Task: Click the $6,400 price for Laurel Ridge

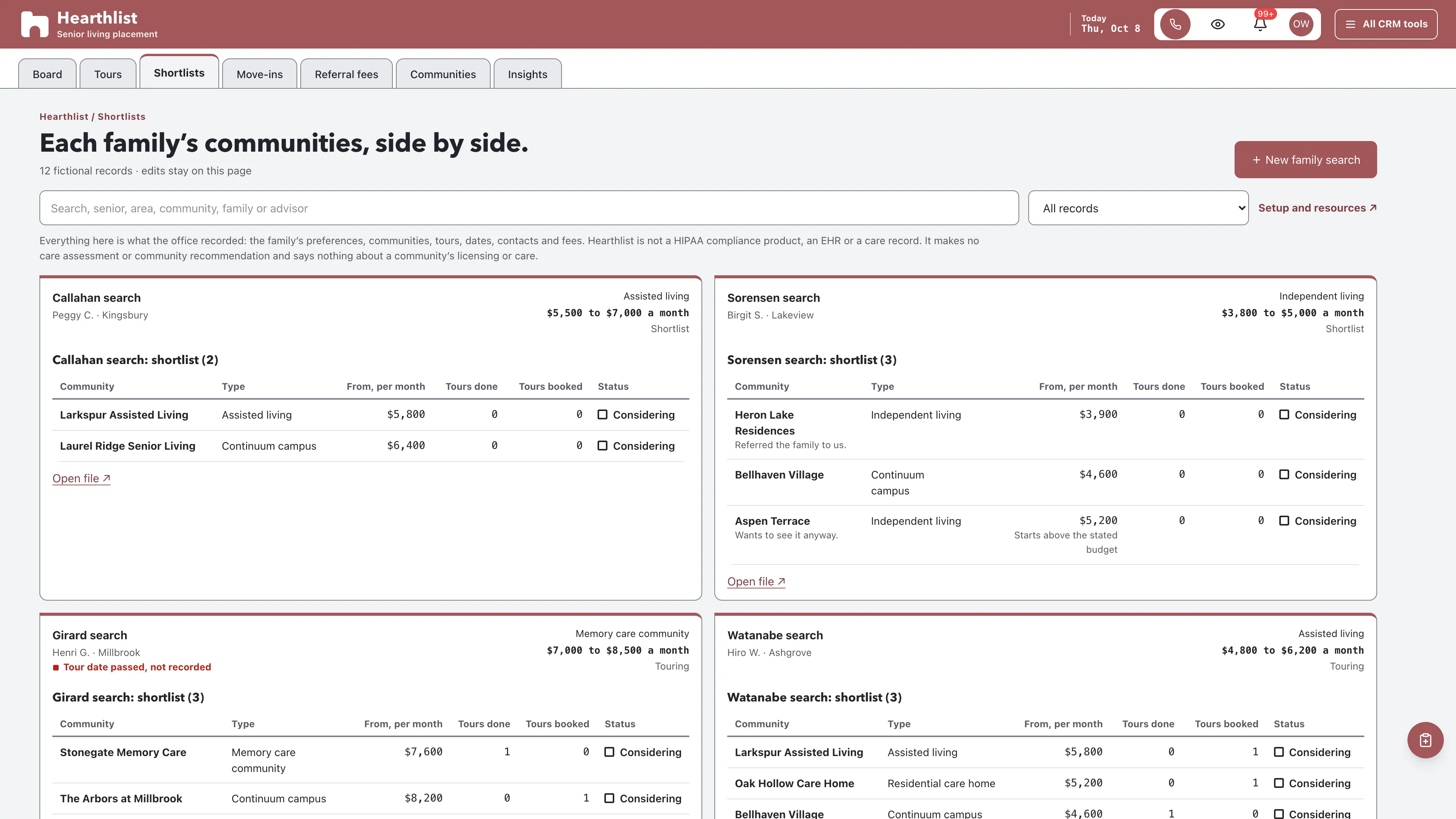Action: pyautogui.click(x=406, y=446)
